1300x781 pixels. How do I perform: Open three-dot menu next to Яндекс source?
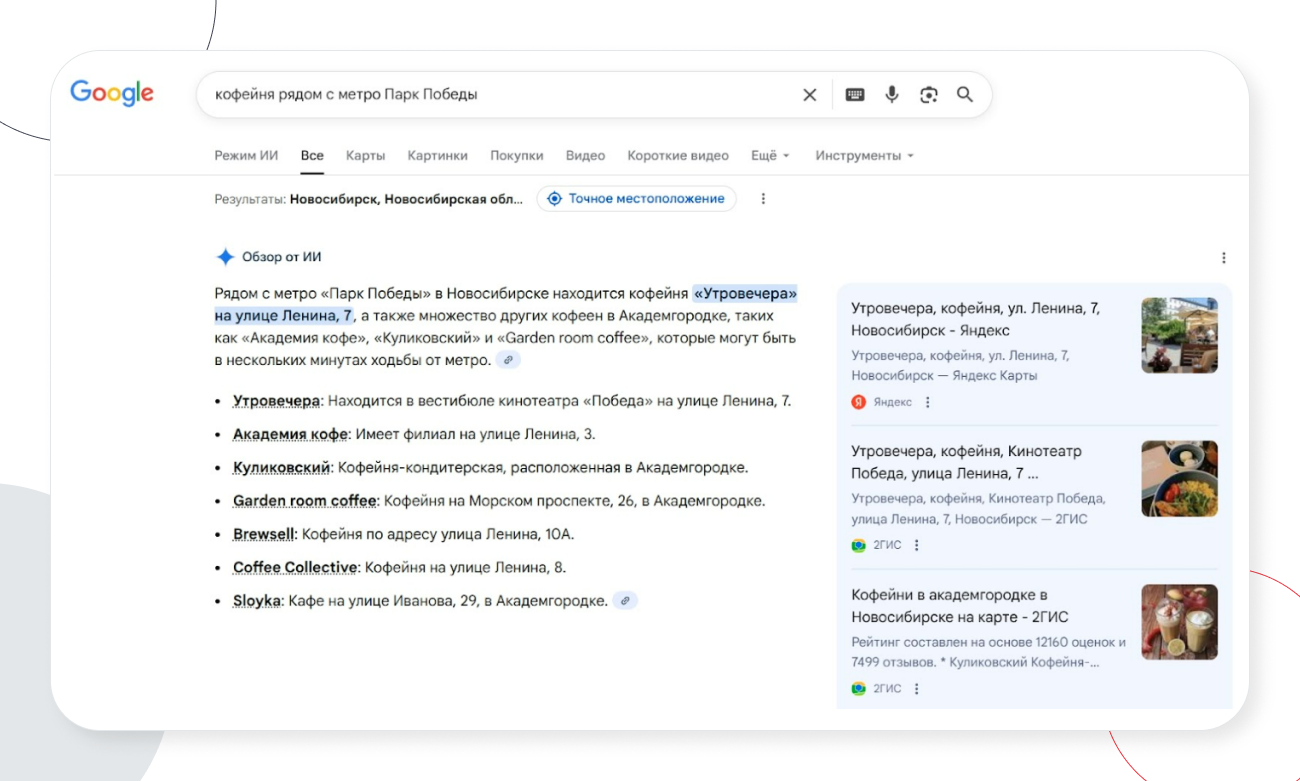927,402
